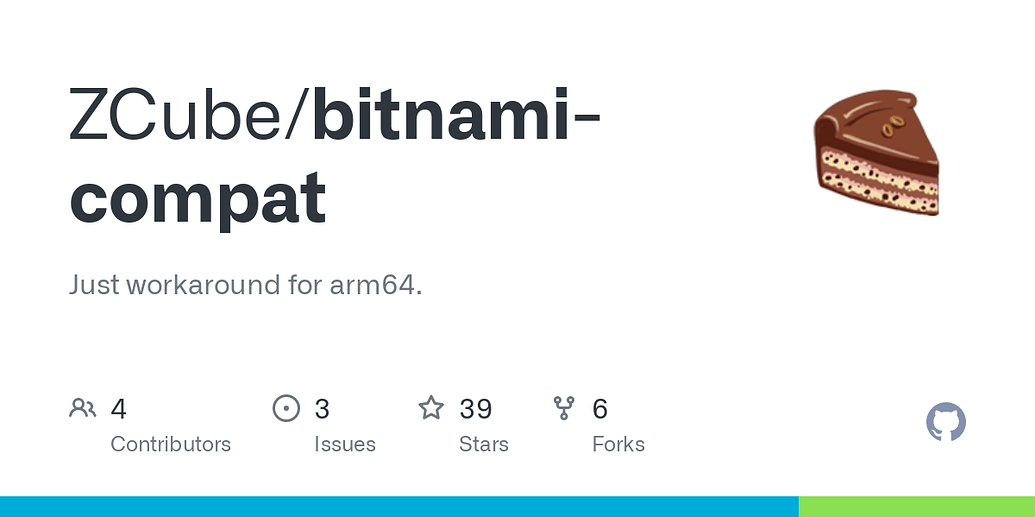Image resolution: width=1035 pixels, height=517 pixels.
Task: Click the chocolate cake slice image
Action: [876, 153]
